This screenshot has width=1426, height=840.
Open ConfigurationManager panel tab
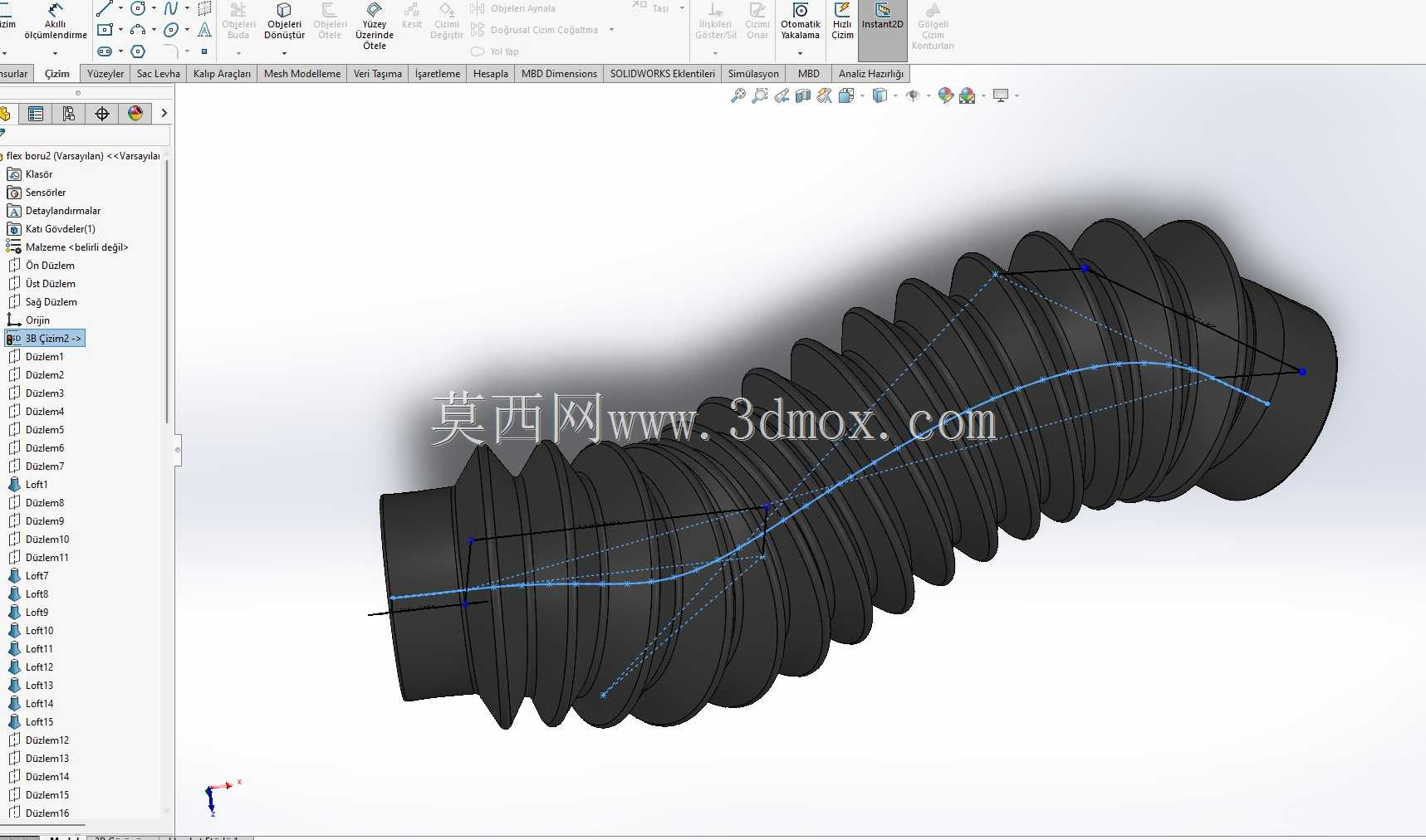[x=69, y=114]
